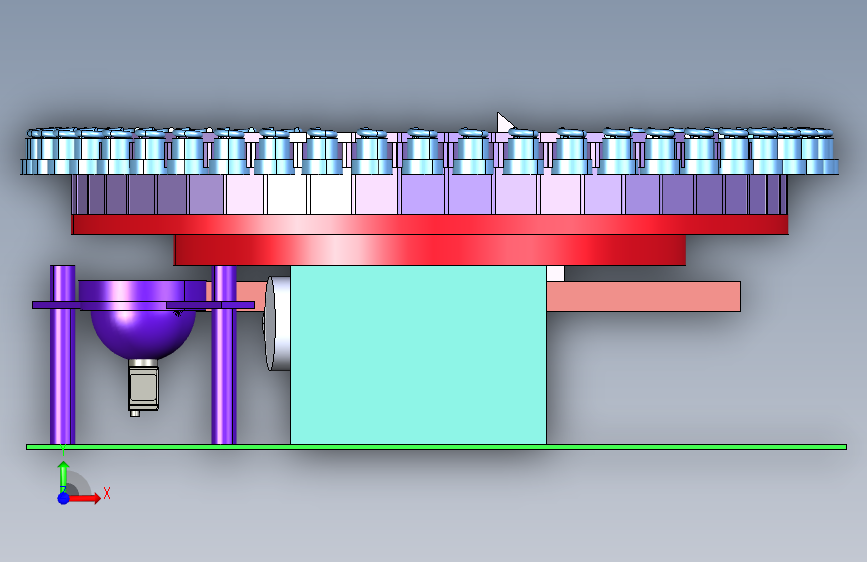Viewport: 867px width, 562px height.
Task: Select the small white block atop the salmon bar
Action: click(556, 273)
